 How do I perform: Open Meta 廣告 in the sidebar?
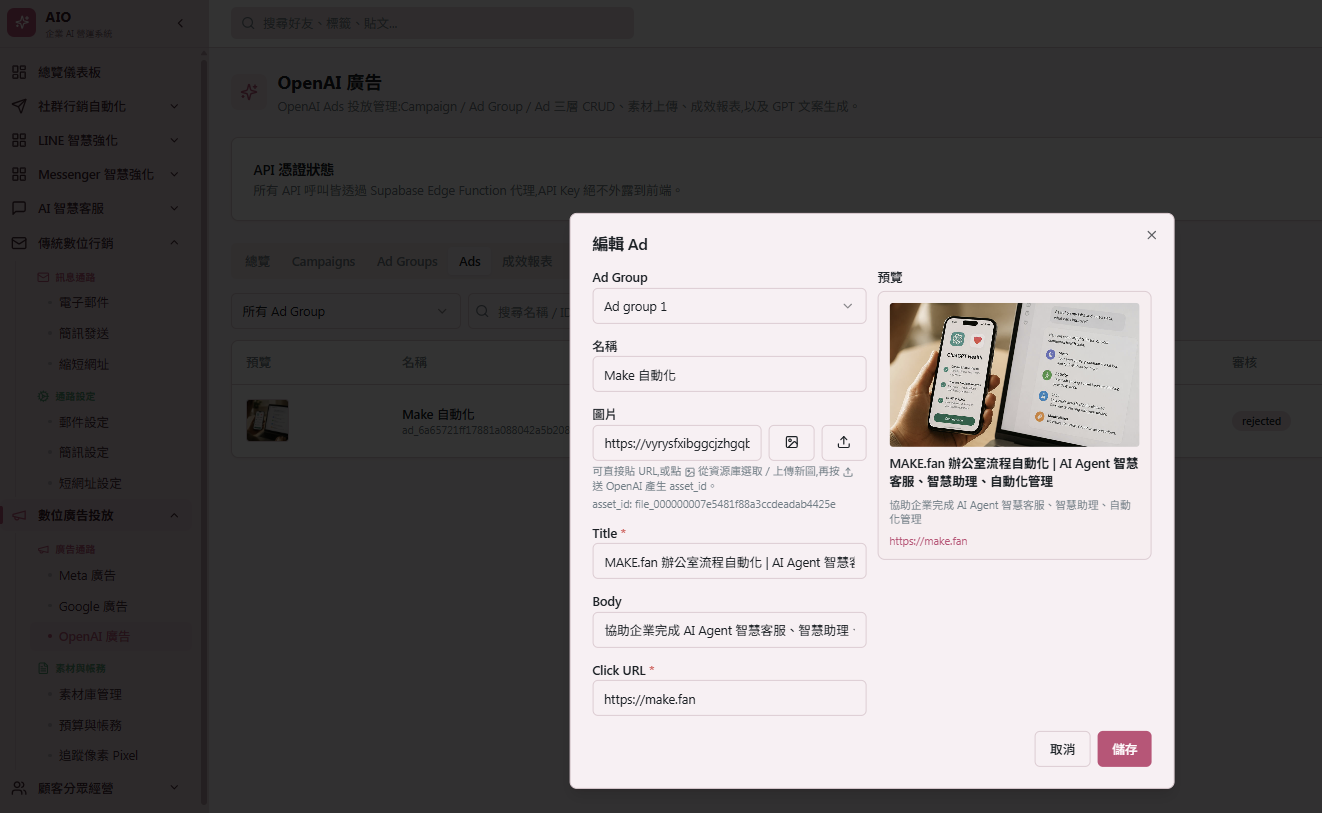tap(87, 576)
